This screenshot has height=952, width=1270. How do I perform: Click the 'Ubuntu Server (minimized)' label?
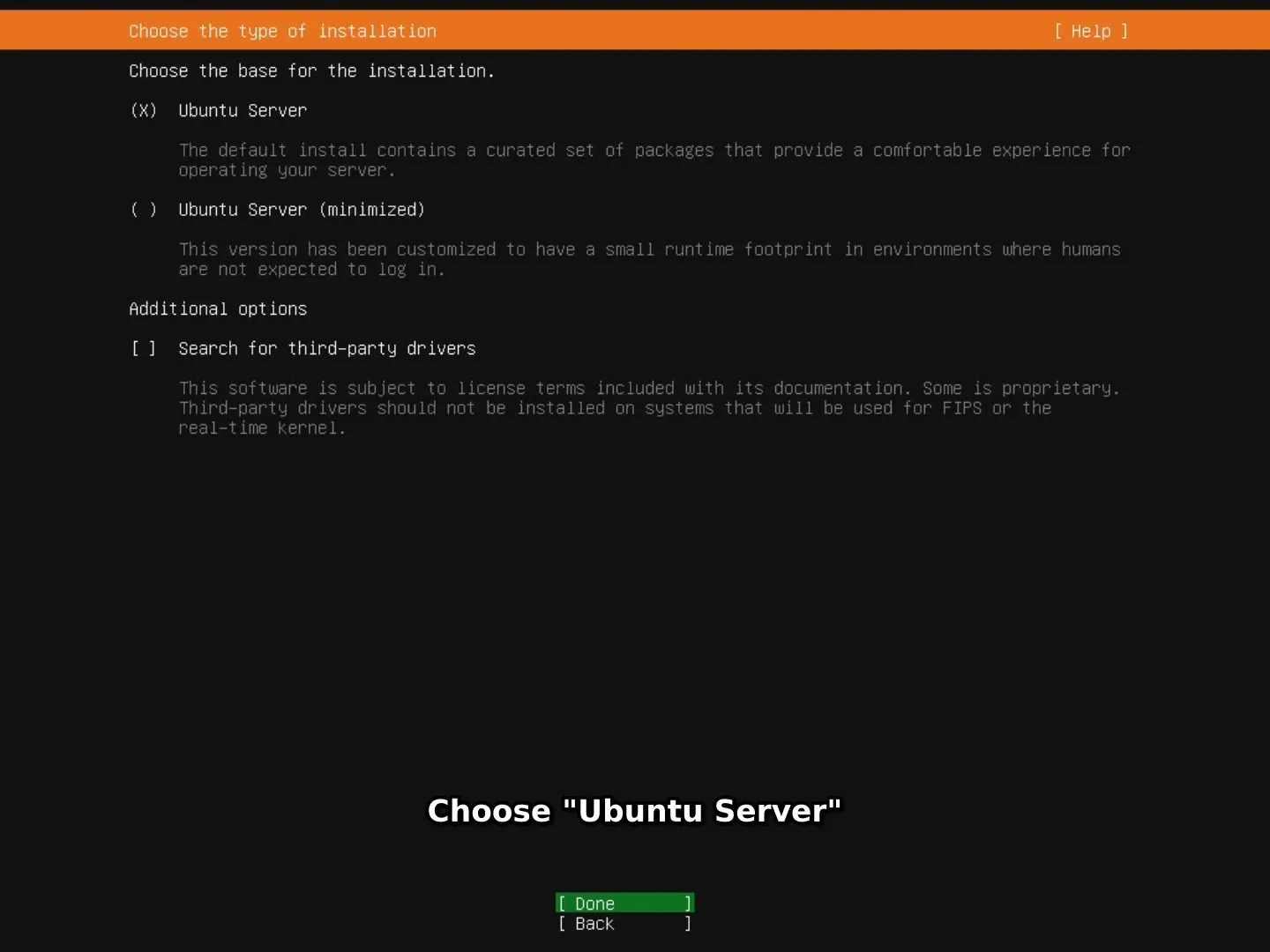click(x=302, y=210)
